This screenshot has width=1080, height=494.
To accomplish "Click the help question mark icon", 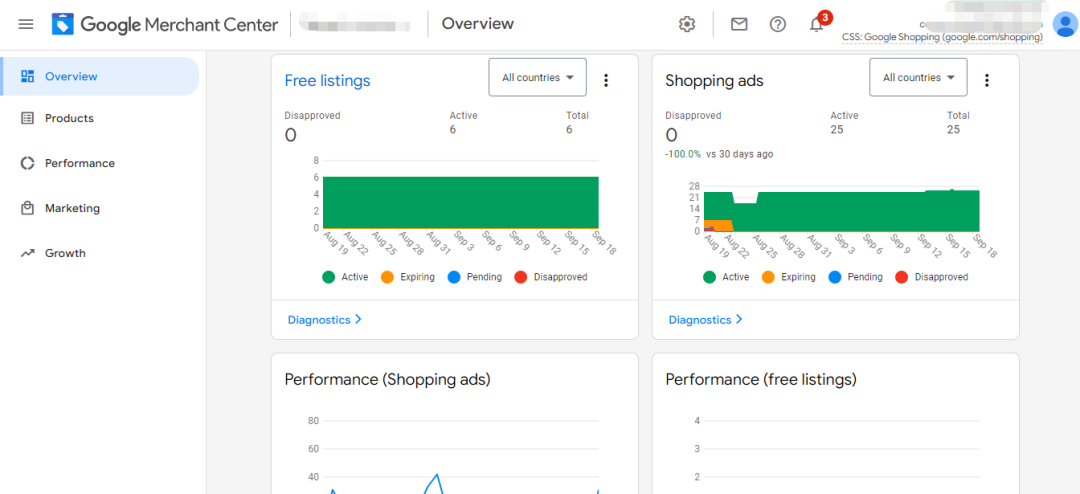I will tap(778, 25).
